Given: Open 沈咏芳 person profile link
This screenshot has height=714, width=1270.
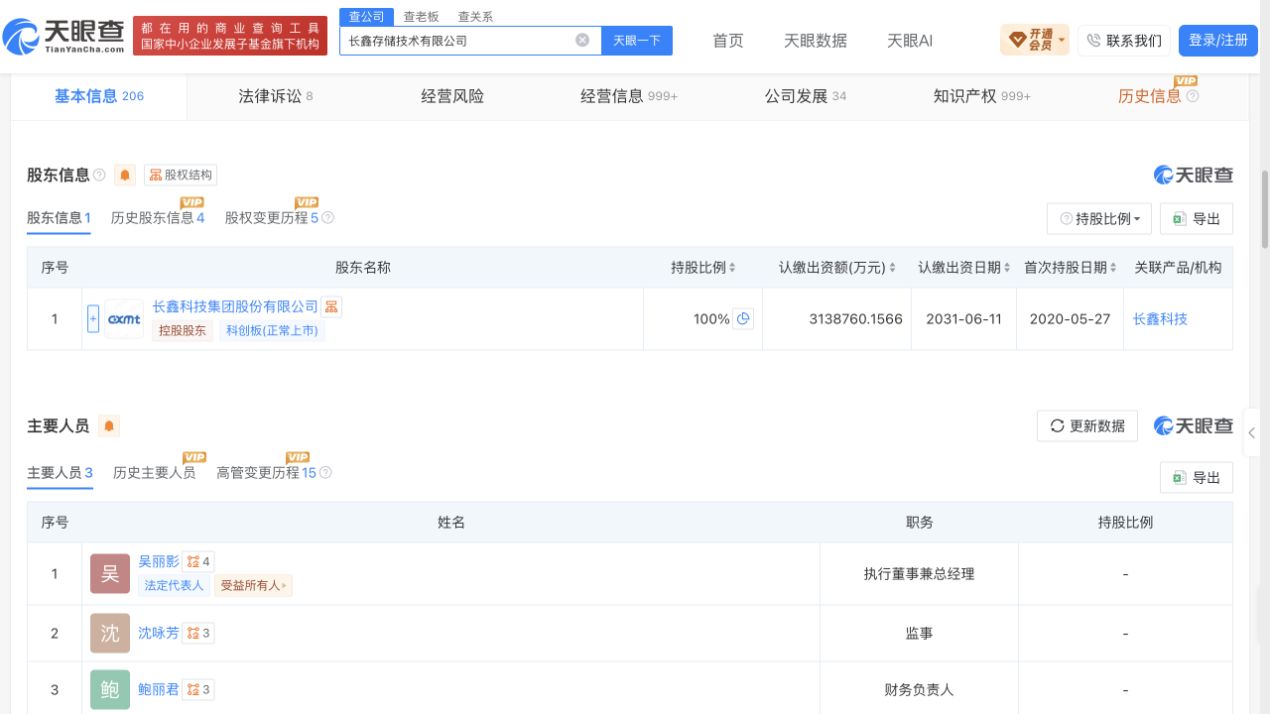Looking at the screenshot, I should (x=158, y=633).
